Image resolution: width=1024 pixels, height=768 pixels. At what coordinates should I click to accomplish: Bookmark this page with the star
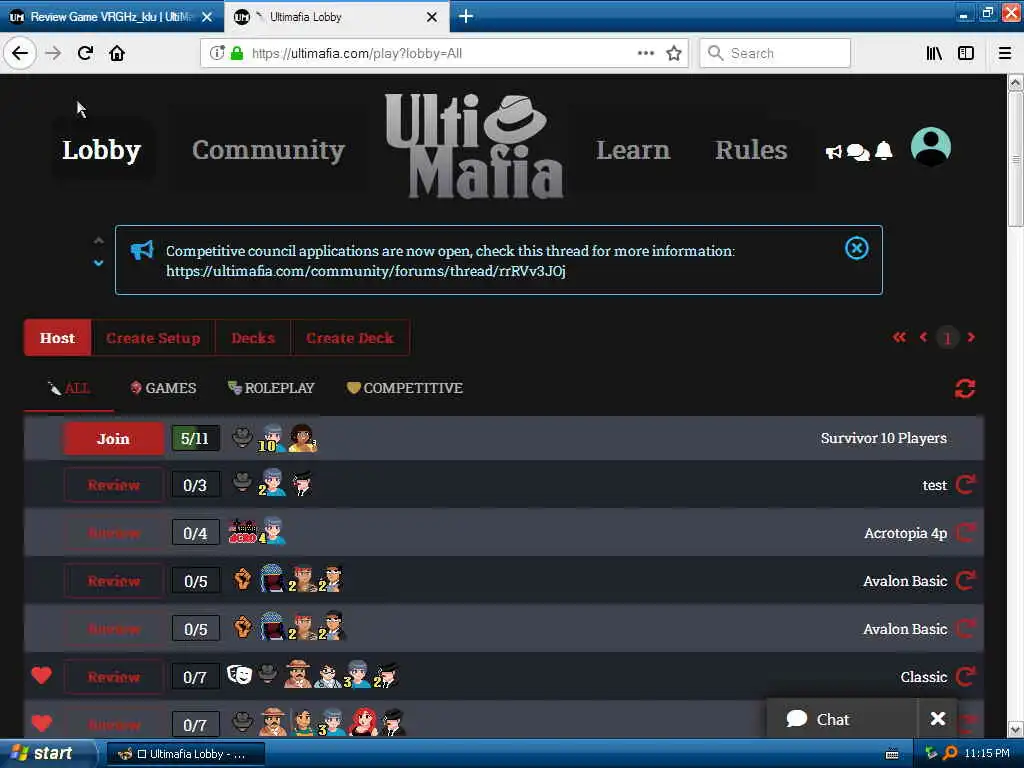673,54
